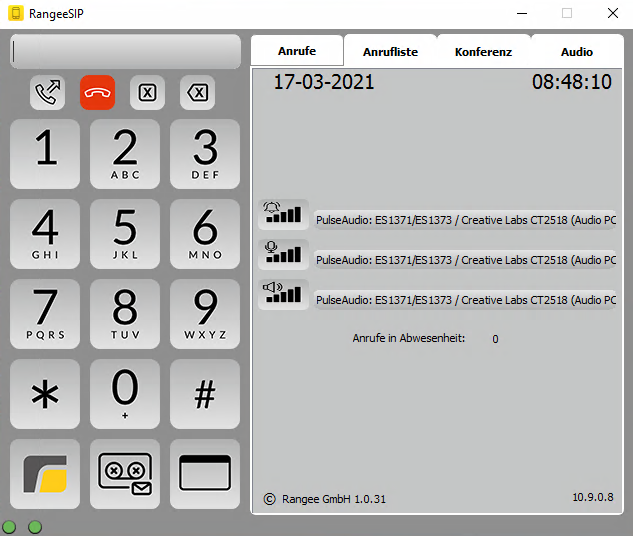Switch to the Anrufliste tab
This screenshot has height=536, width=633.
click(x=390, y=52)
